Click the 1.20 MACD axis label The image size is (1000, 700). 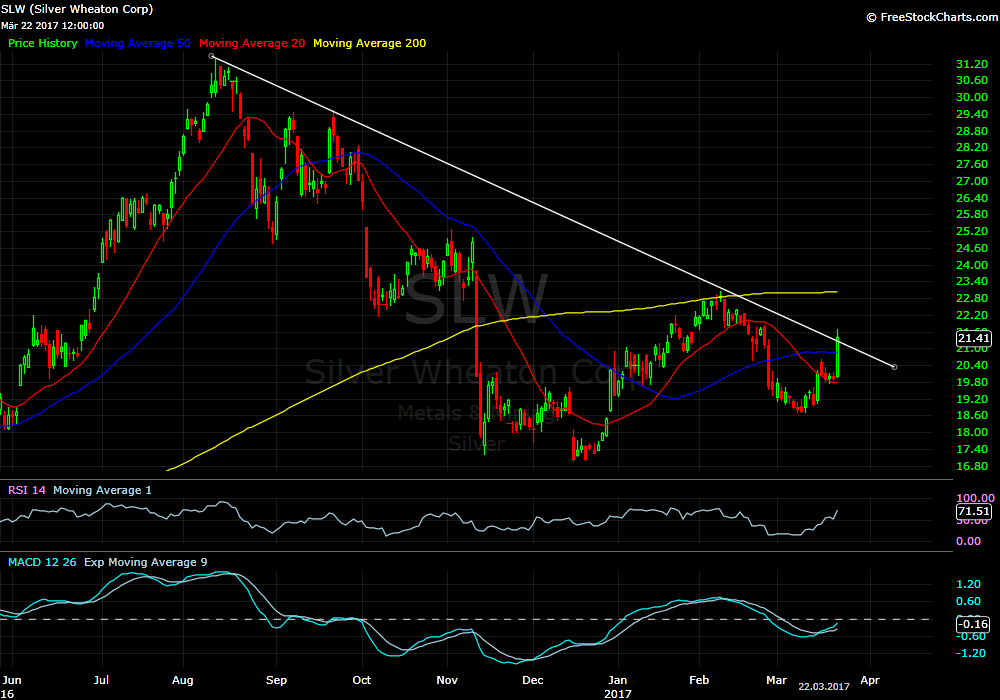[x=969, y=585]
